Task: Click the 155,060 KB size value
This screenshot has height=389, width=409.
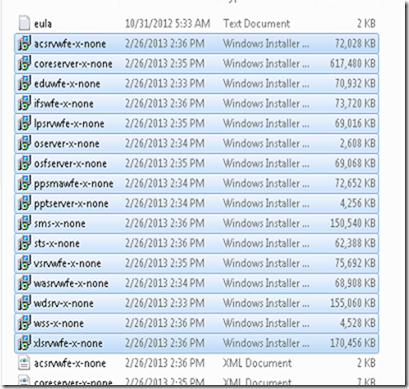Action: point(353,303)
